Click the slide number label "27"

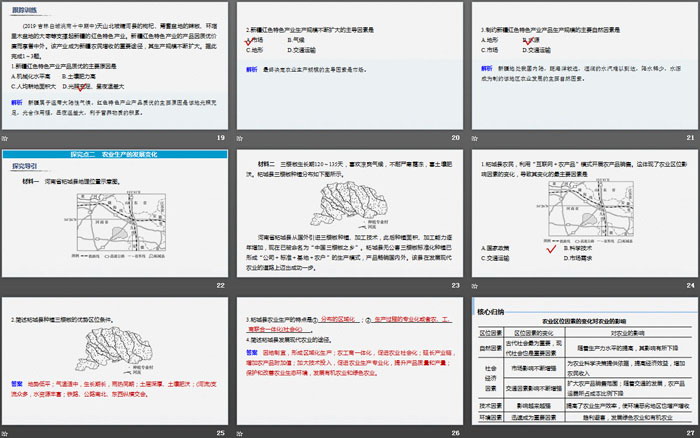(x=691, y=433)
